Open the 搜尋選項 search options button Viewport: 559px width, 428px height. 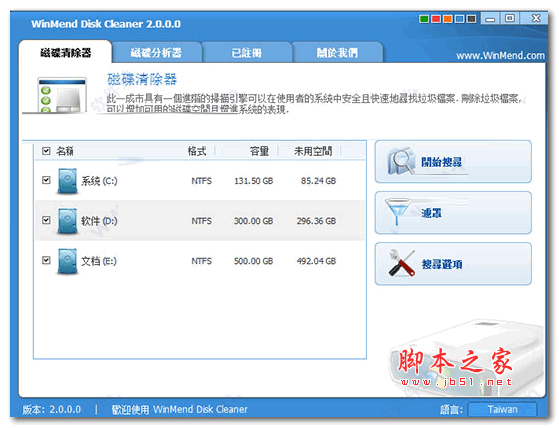[453, 264]
